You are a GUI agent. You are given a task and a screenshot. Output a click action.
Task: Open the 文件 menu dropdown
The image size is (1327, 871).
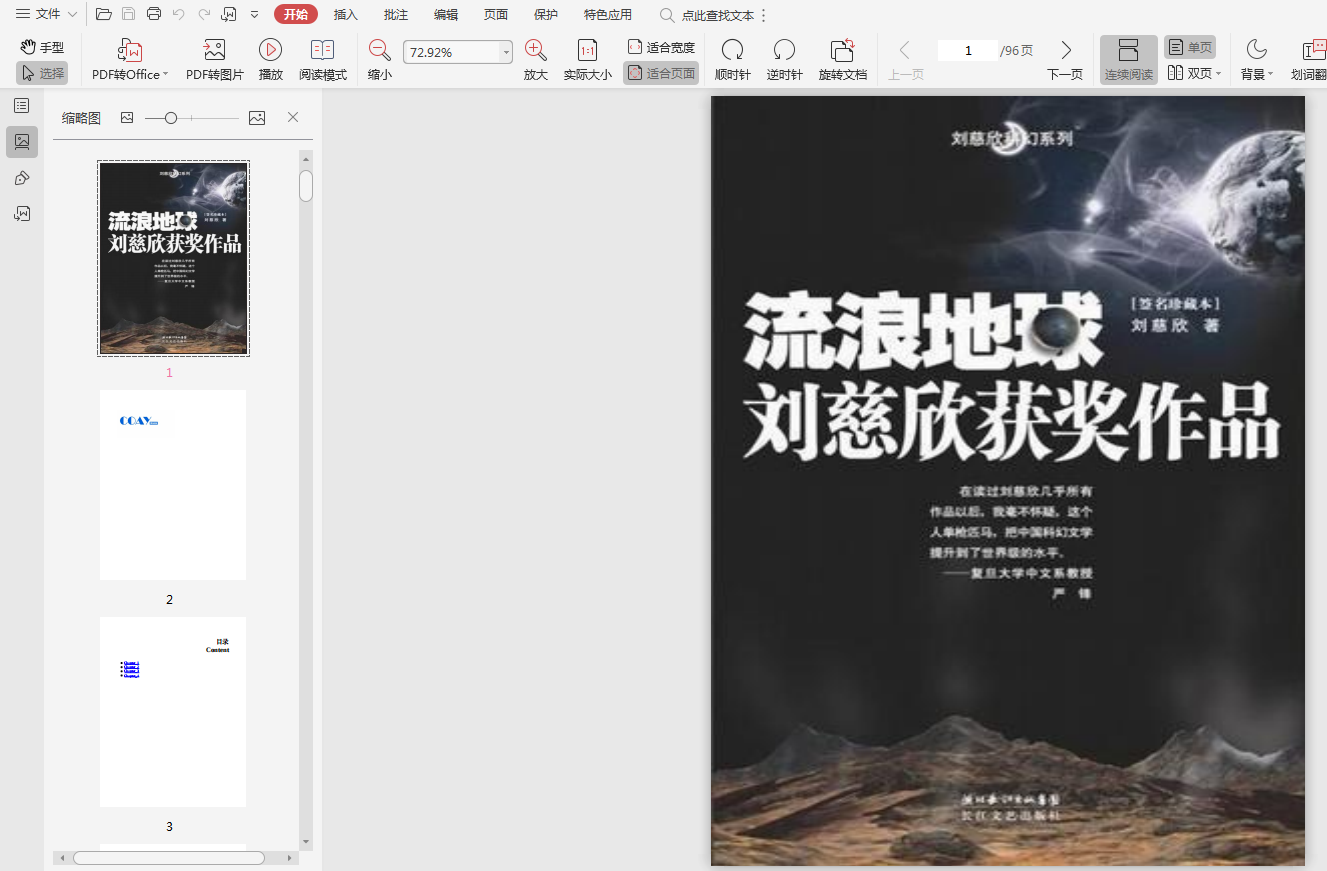coord(46,14)
